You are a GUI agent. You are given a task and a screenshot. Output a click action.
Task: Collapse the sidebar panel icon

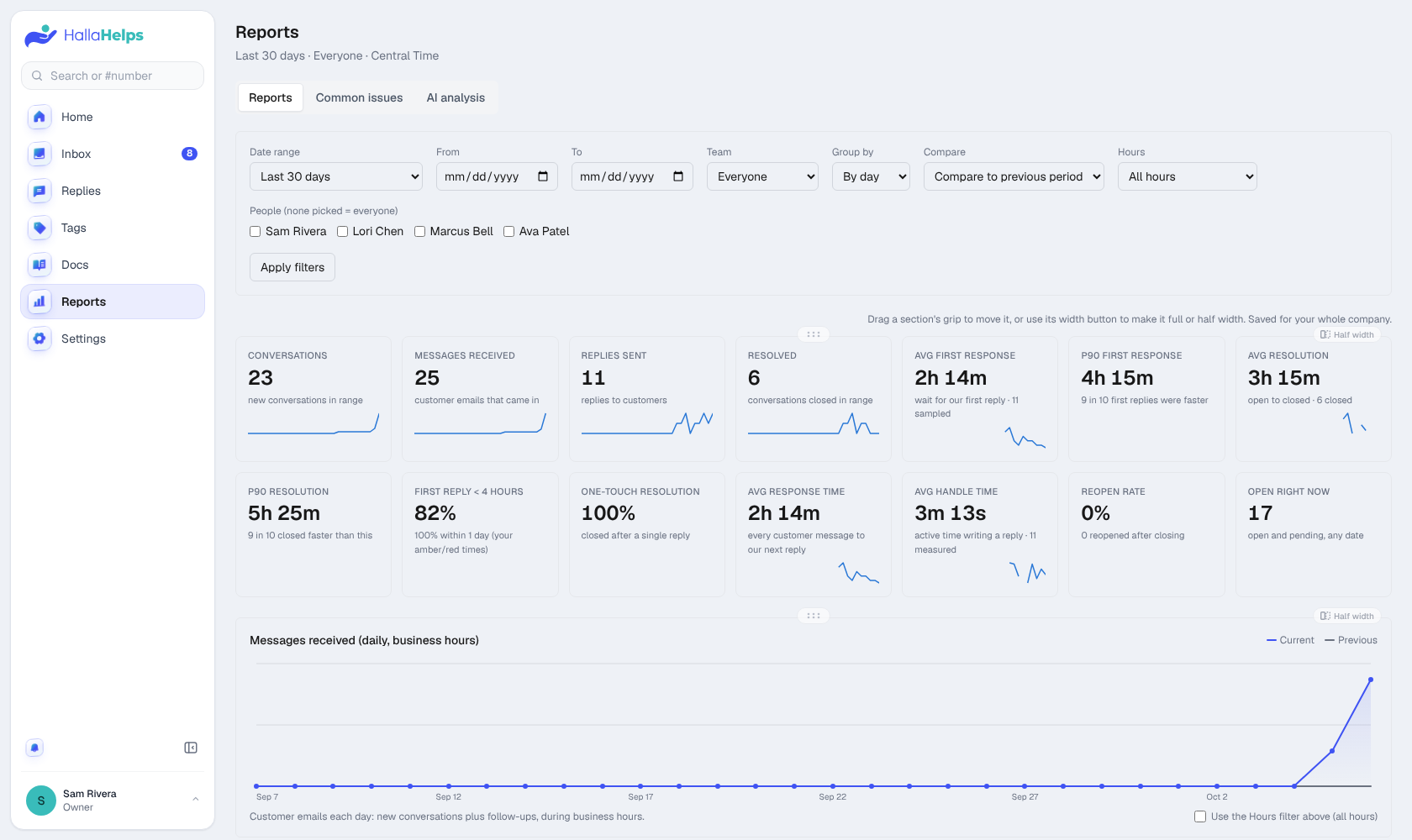click(191, 748)
